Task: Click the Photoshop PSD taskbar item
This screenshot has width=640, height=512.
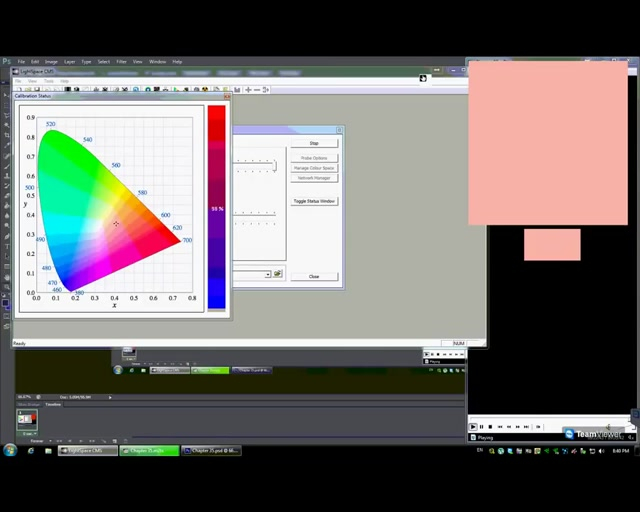Action: (212, 451)
